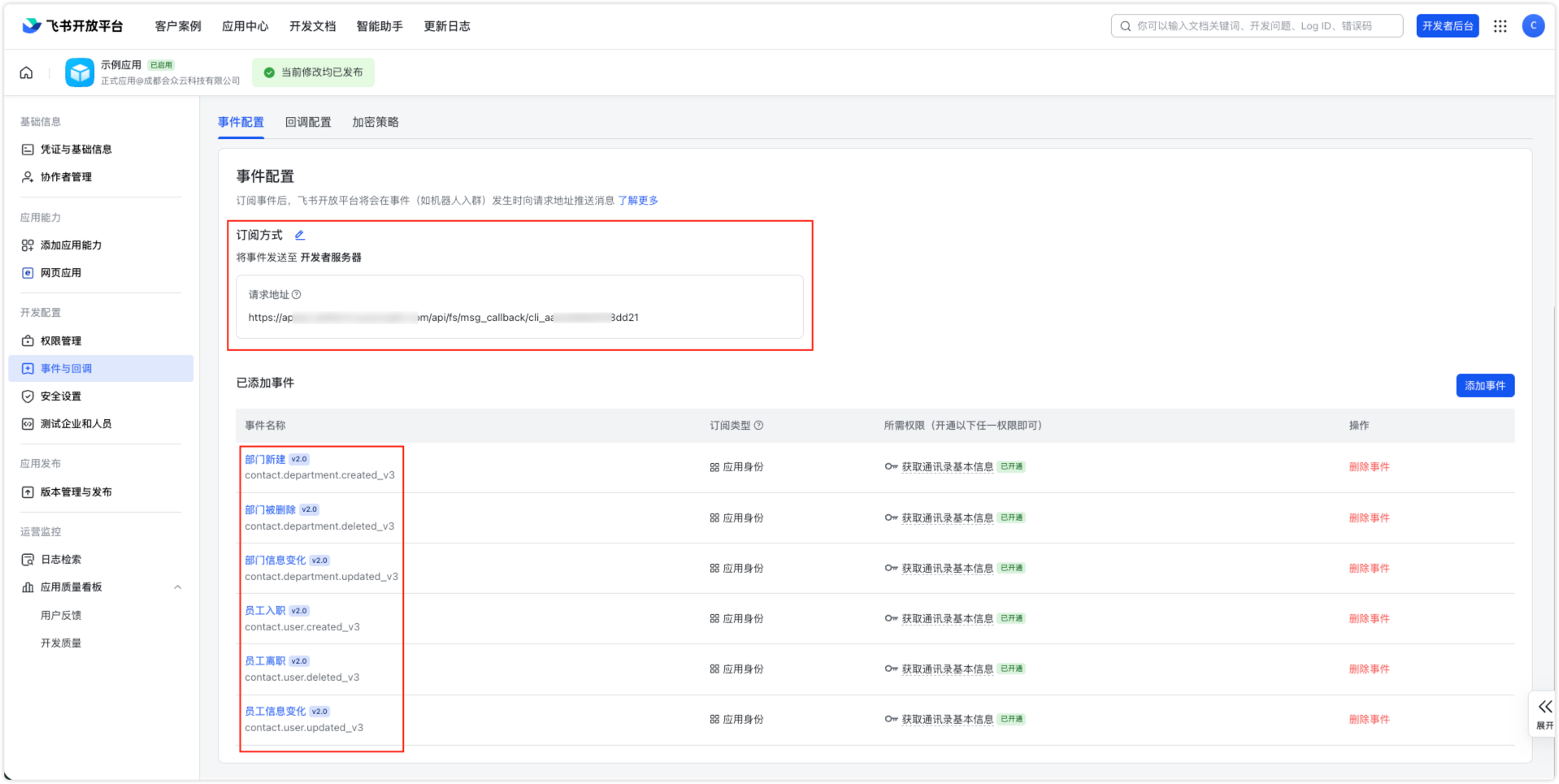This screenshot has width=1559, height=784.
Task: Delete the contact.department.updated_v3 event
Action: click(x=1370, y=569)
